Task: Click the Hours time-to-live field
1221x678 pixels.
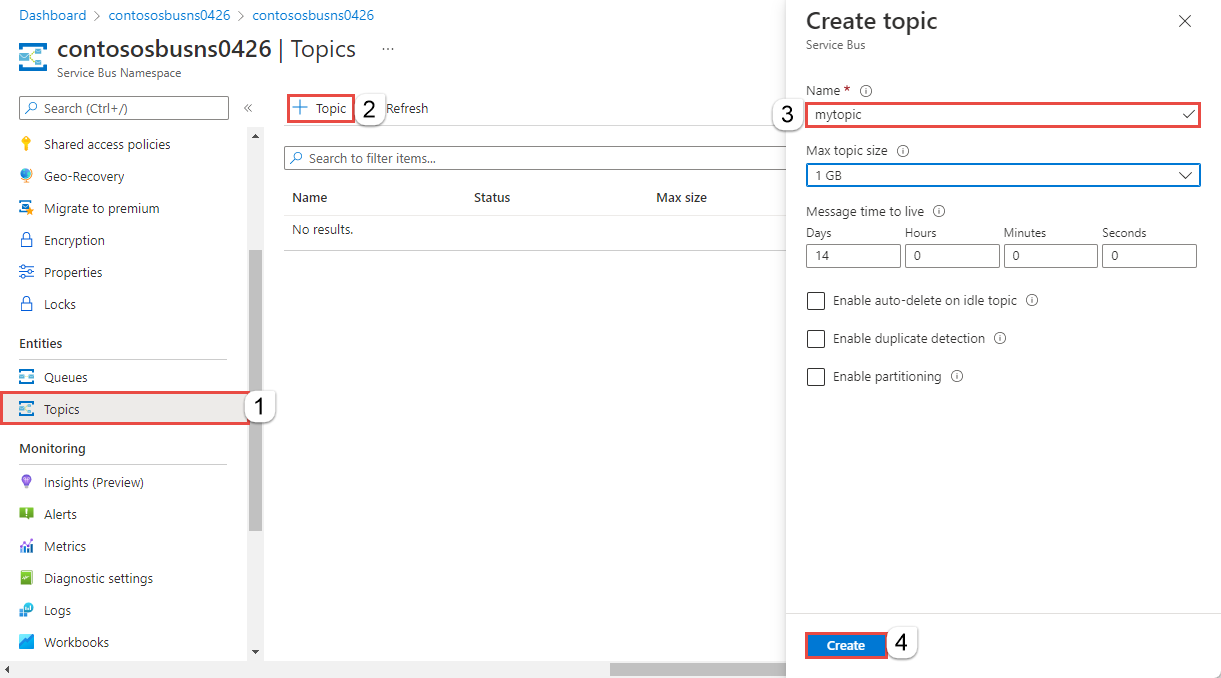Action: (952, 255)
